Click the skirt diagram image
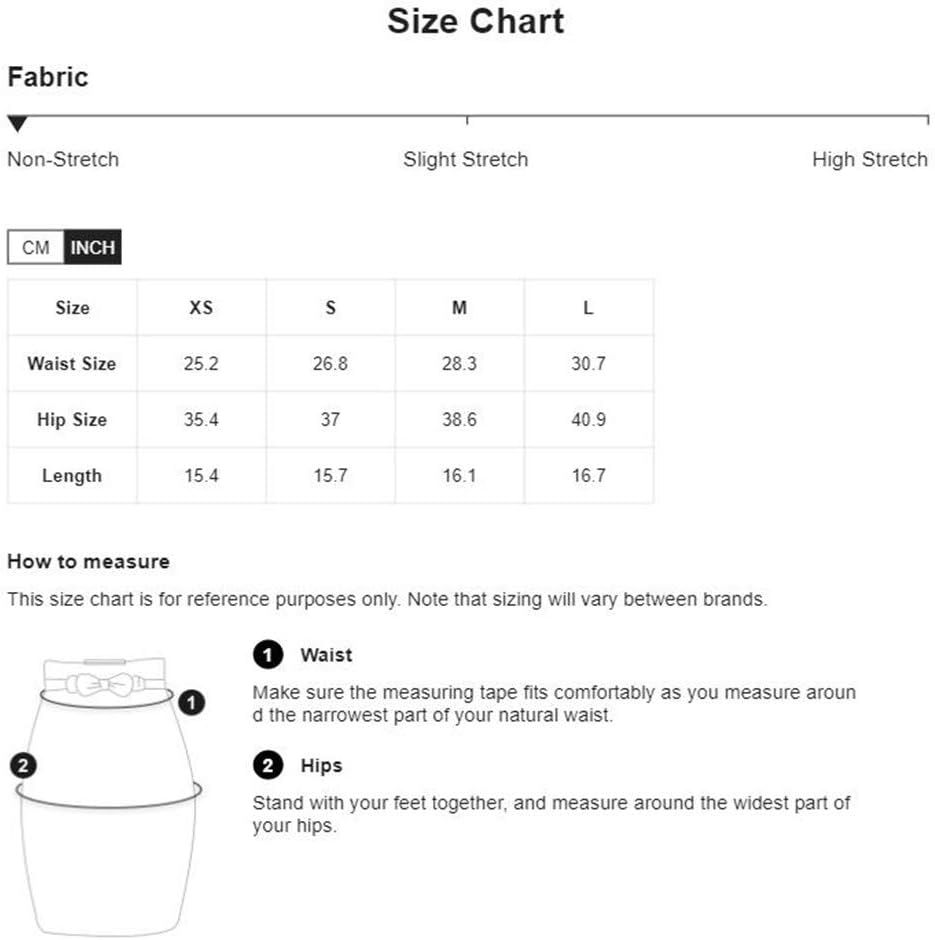This screenshot has width=935, height=940. (x=108, y=796)
